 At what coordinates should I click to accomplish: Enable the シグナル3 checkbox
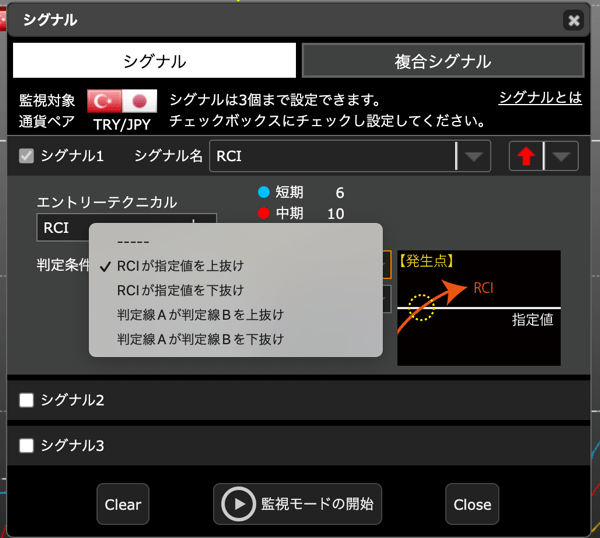click(x=26, y=446)
